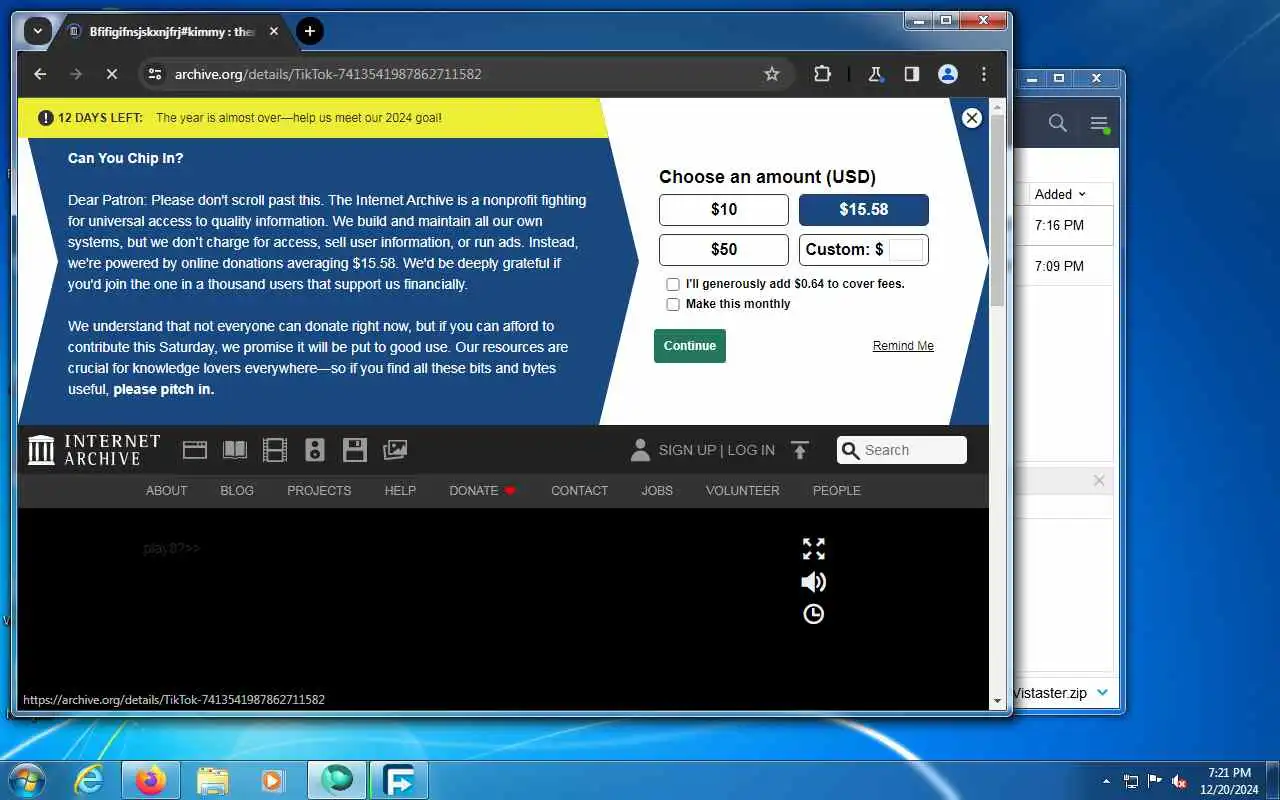This screenshot has height=800, width=1280.
Task: Select the $50 donation amount
Action: (x=724, y=250)
